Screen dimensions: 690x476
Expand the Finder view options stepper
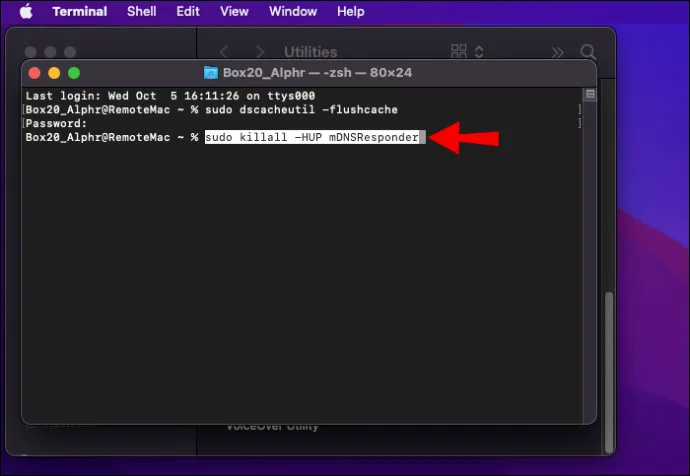(x=479, y=51)
